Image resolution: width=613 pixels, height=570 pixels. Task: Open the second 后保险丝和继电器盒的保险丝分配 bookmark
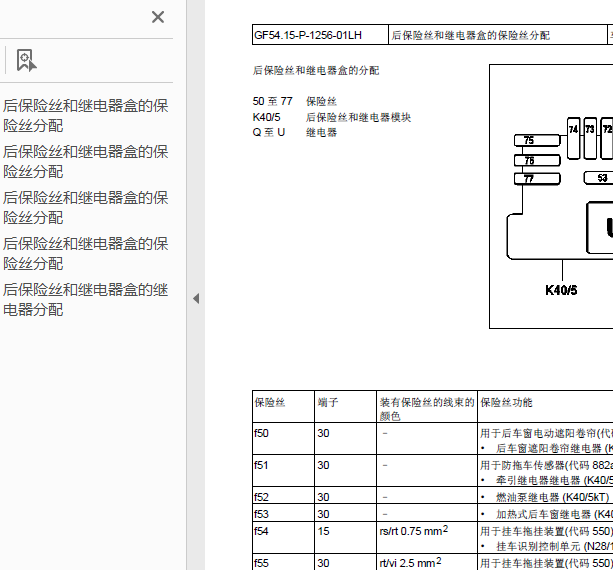click(86, 161)
